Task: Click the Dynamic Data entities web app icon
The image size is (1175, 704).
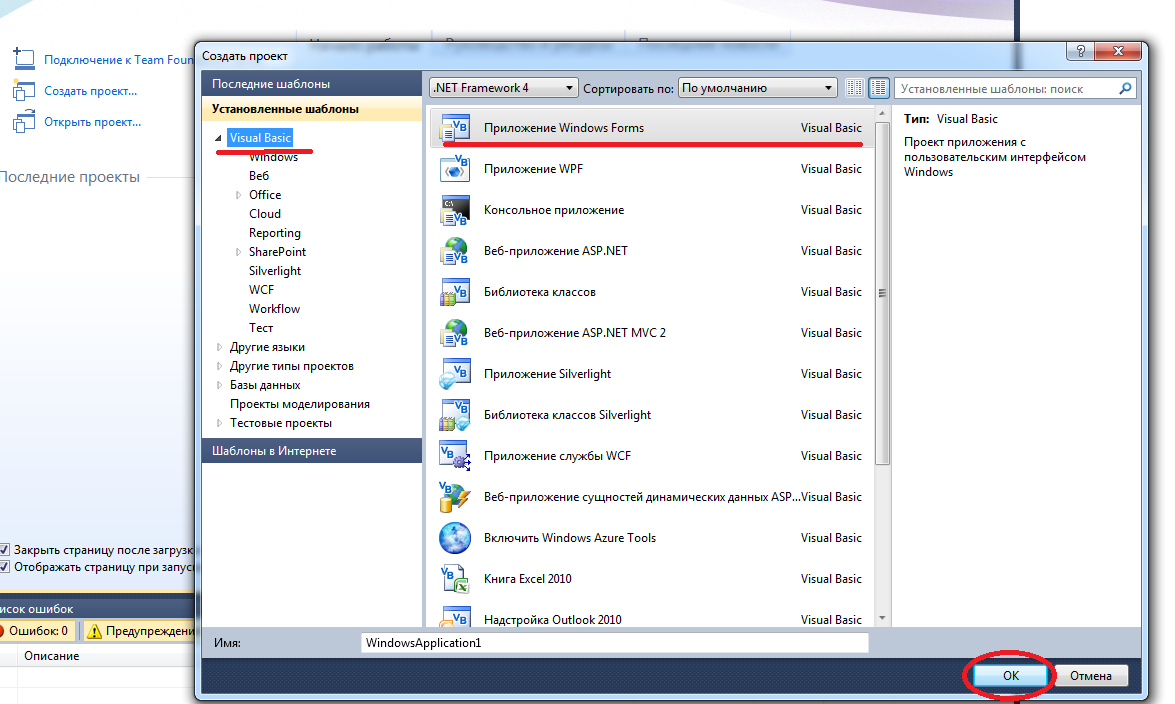Action: click(x=455, y=496)
